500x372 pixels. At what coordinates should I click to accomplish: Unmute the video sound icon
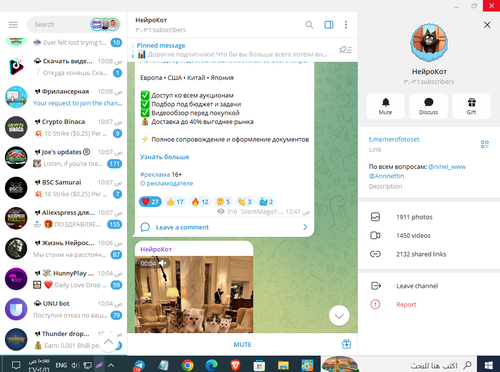point(163,264)
